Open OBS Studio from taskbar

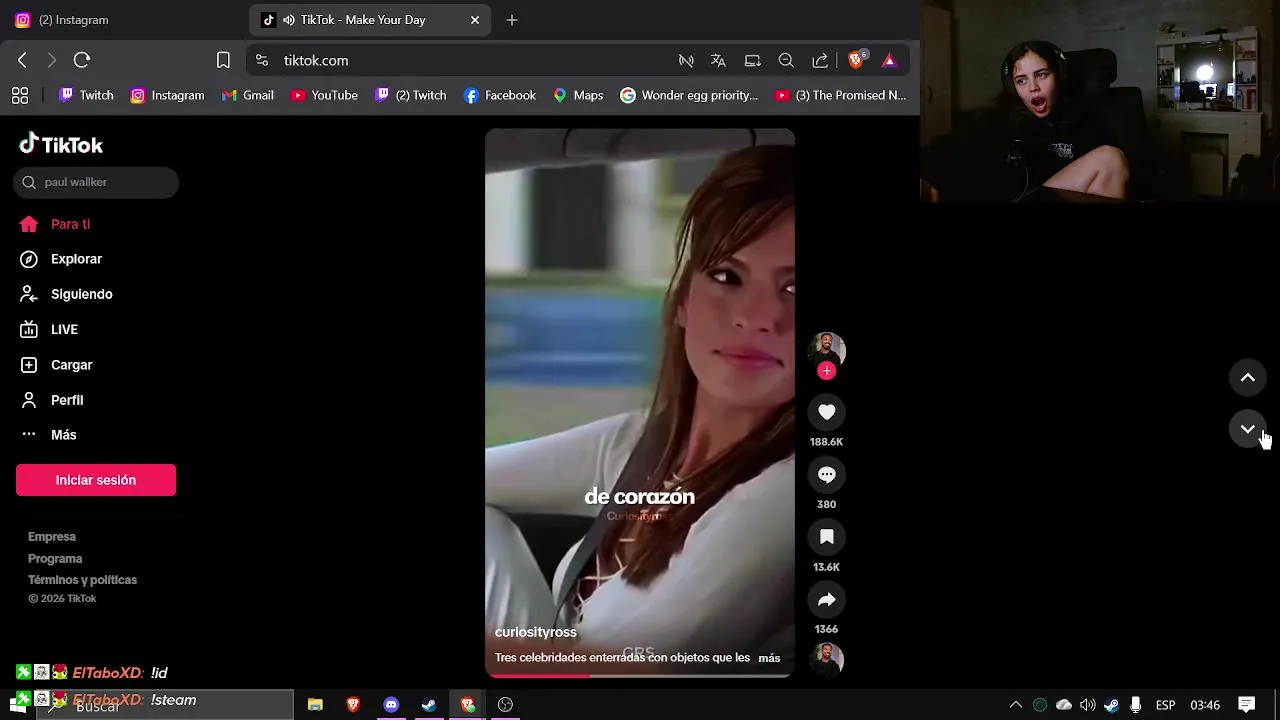[x=506, y=704]
